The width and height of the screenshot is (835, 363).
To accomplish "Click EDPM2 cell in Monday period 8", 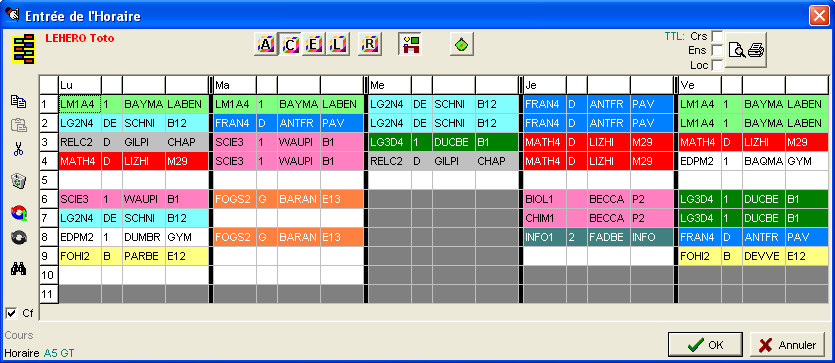I will 80,237.
